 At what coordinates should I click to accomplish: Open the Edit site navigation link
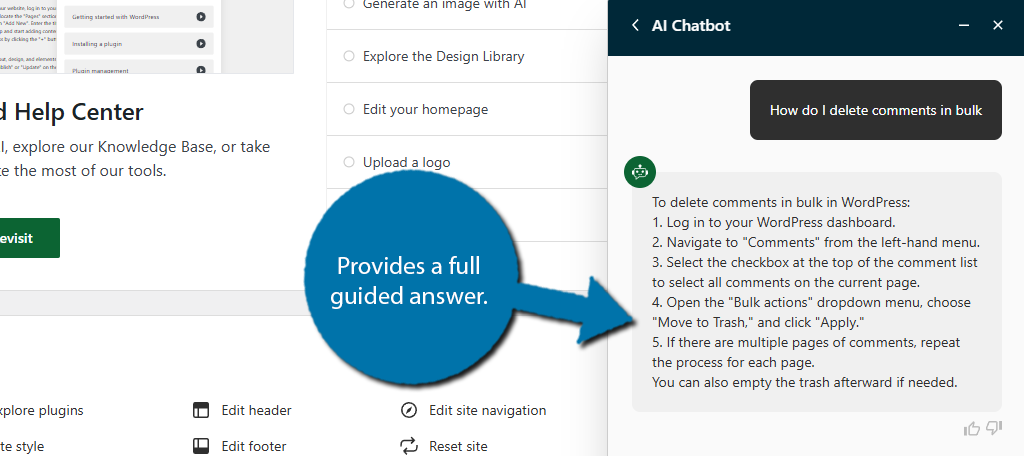pos(487,410)
